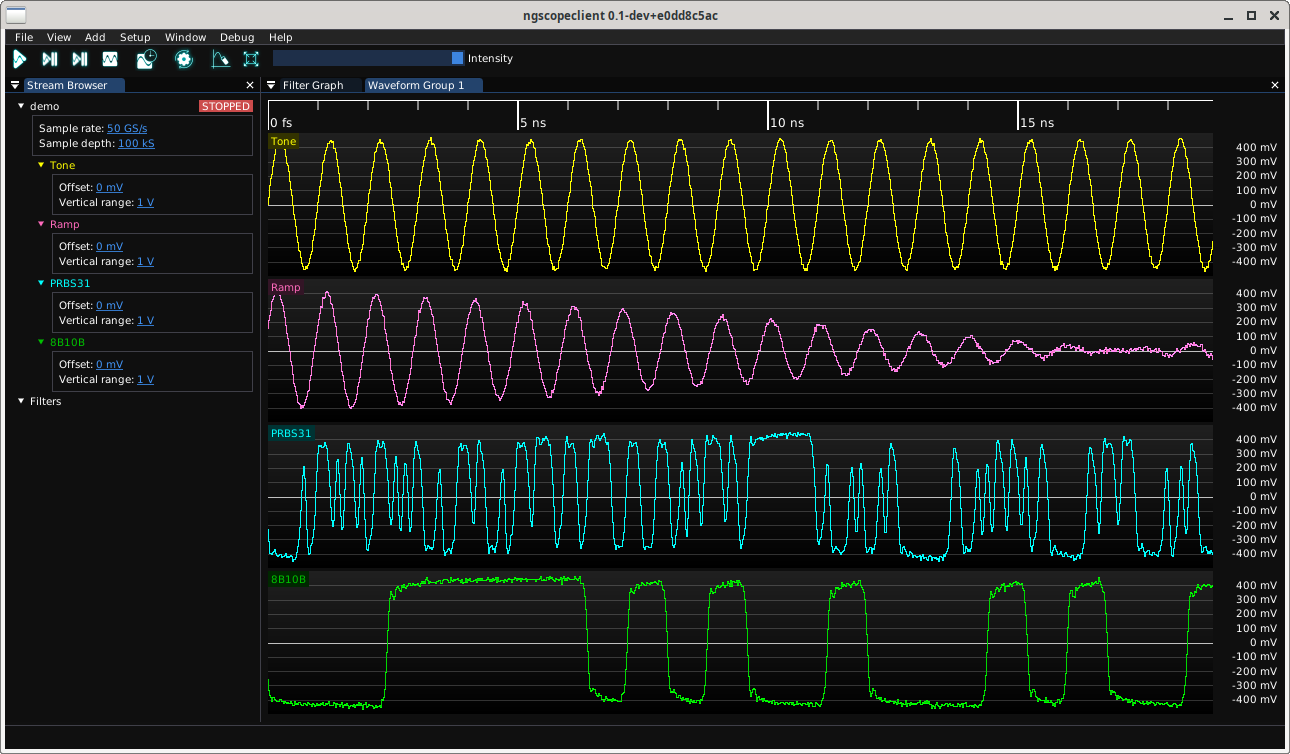Viewport: 1290px width, 754px height.
Task: Open the Add menu
Action: coord(95,37)
